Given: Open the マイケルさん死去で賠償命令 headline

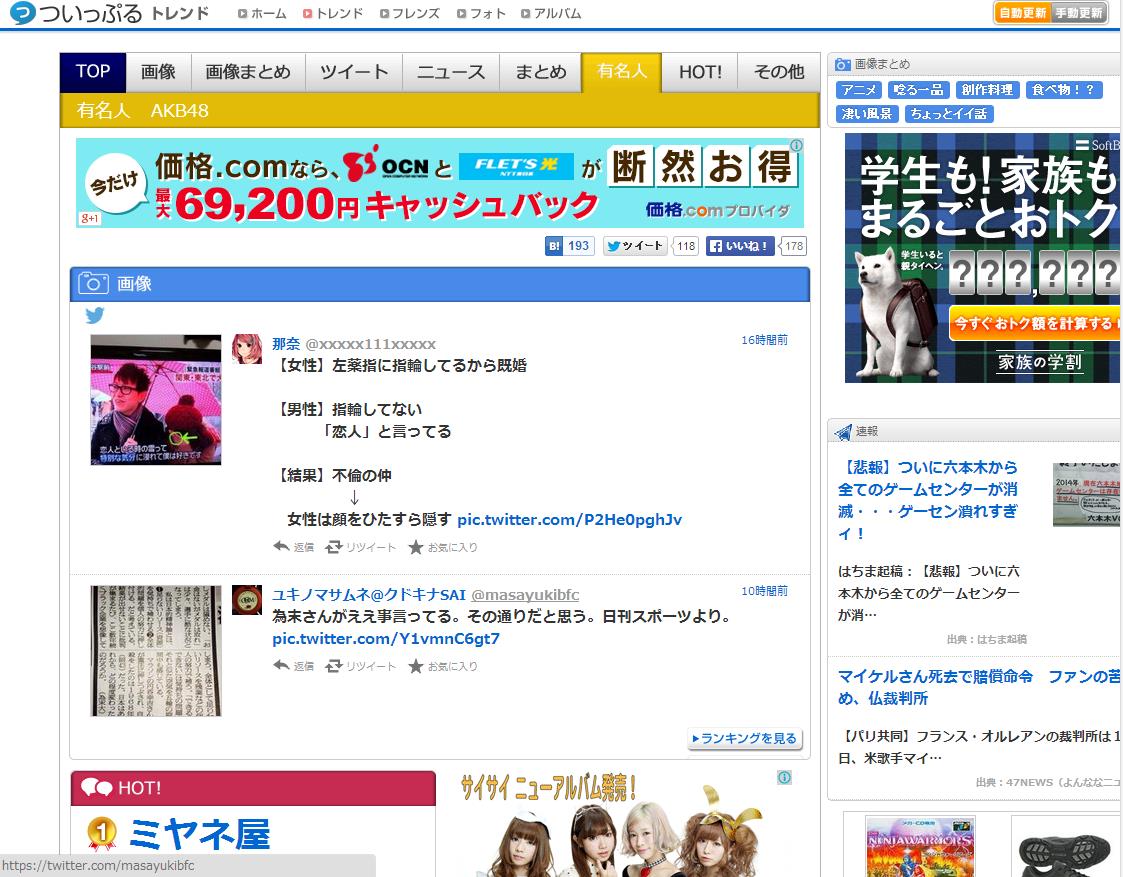Looking at the screenshot, I should [979, 687].
